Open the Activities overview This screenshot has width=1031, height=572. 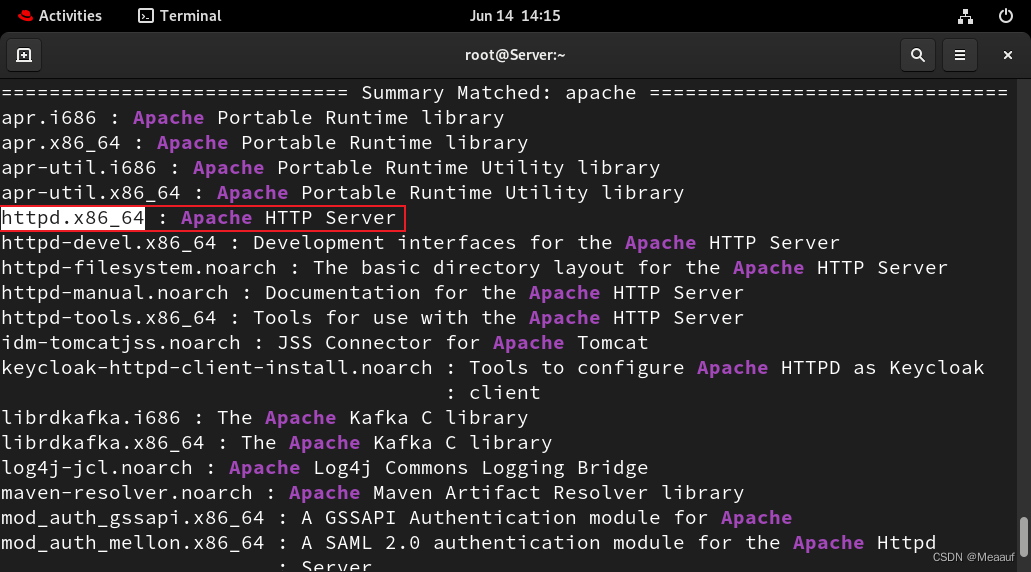click(x=60, y=16)
